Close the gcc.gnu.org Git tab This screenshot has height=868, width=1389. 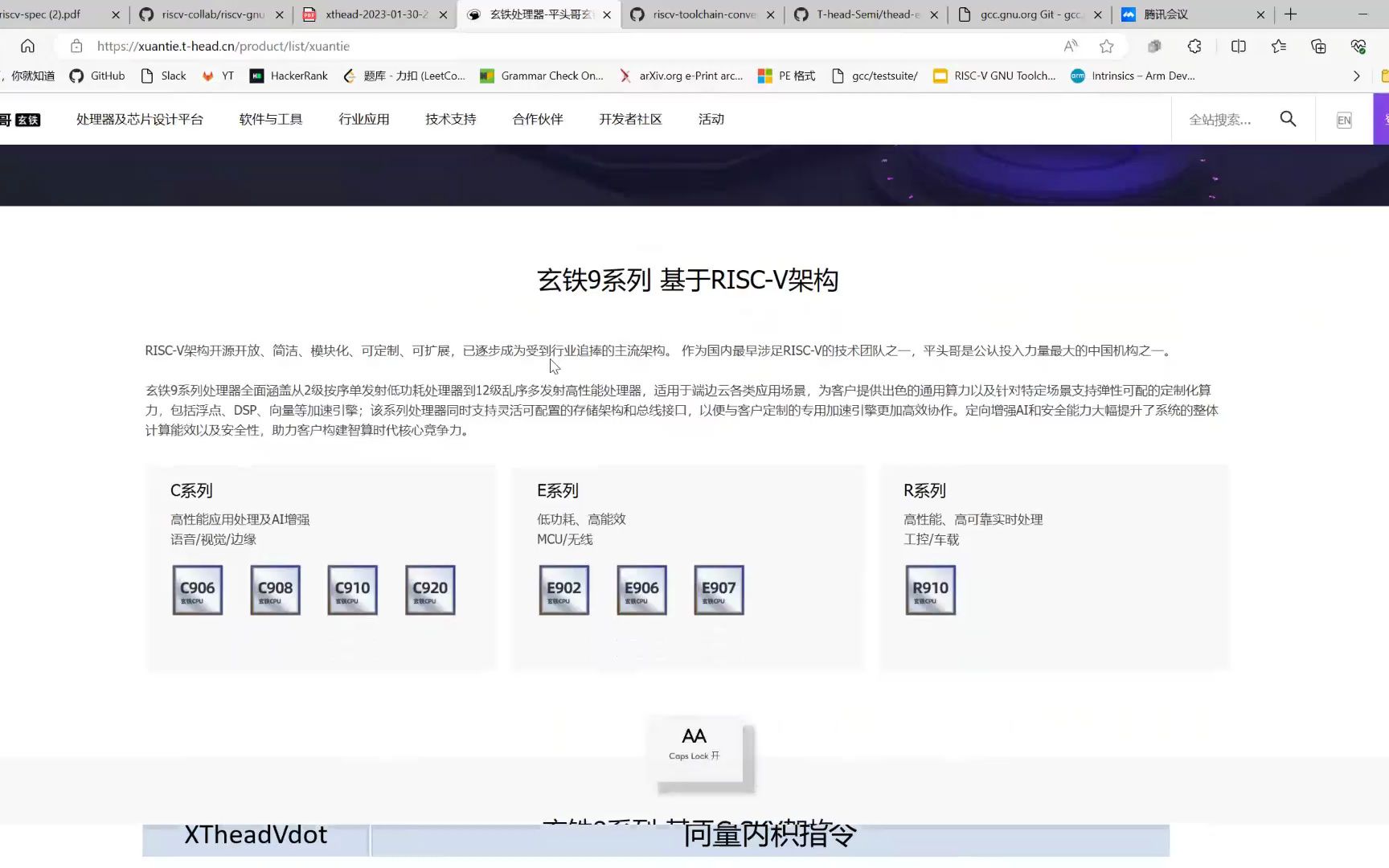pos(1097,14)
